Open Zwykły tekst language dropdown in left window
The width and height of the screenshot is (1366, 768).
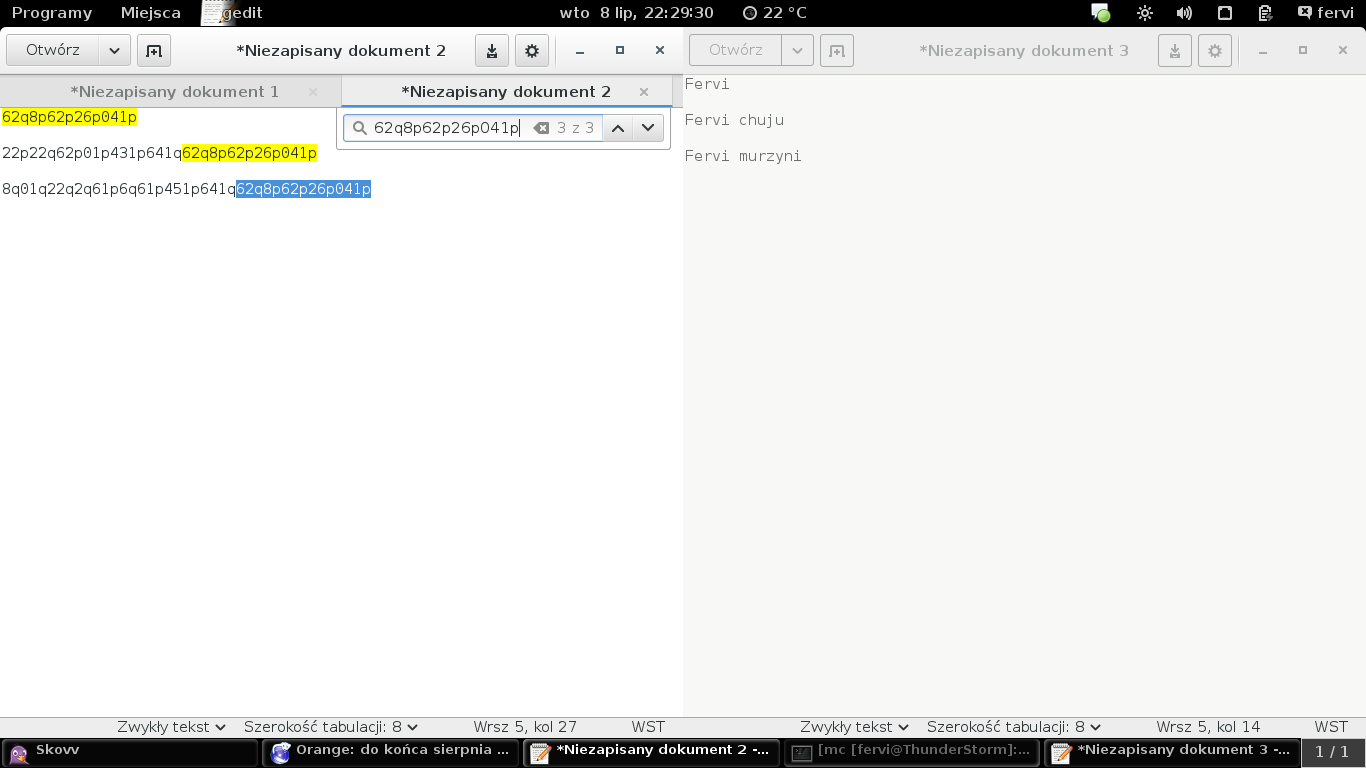(171, 727)
